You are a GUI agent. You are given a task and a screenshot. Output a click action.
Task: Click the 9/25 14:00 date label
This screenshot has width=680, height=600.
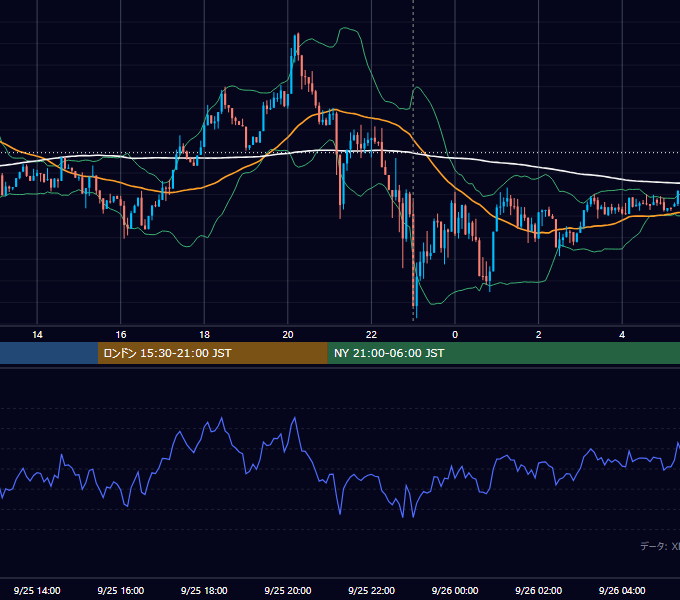(x=37, y=590)
